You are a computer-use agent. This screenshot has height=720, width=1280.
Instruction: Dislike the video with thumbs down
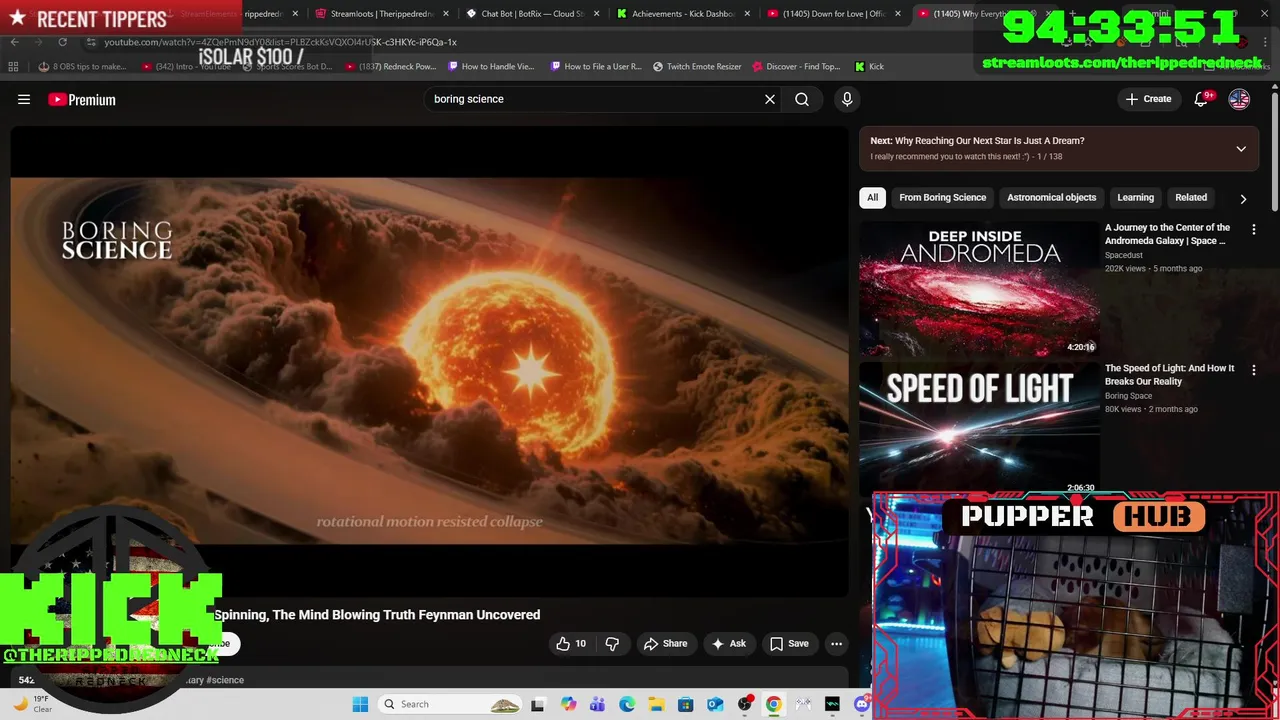(x=612, y=644)
